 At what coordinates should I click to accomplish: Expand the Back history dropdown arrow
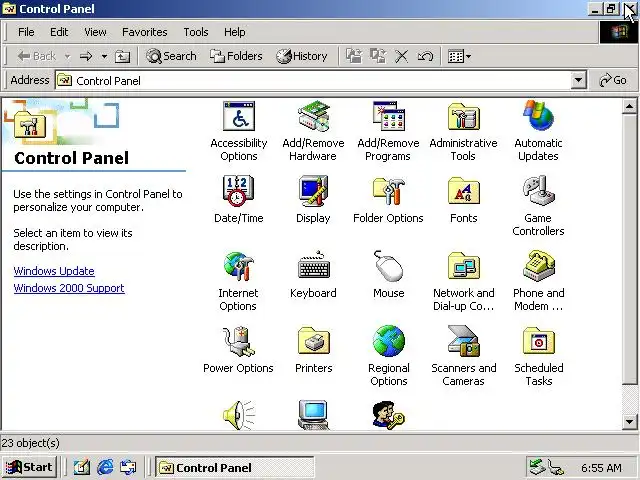pyautogui.click(x=67, y=56)
